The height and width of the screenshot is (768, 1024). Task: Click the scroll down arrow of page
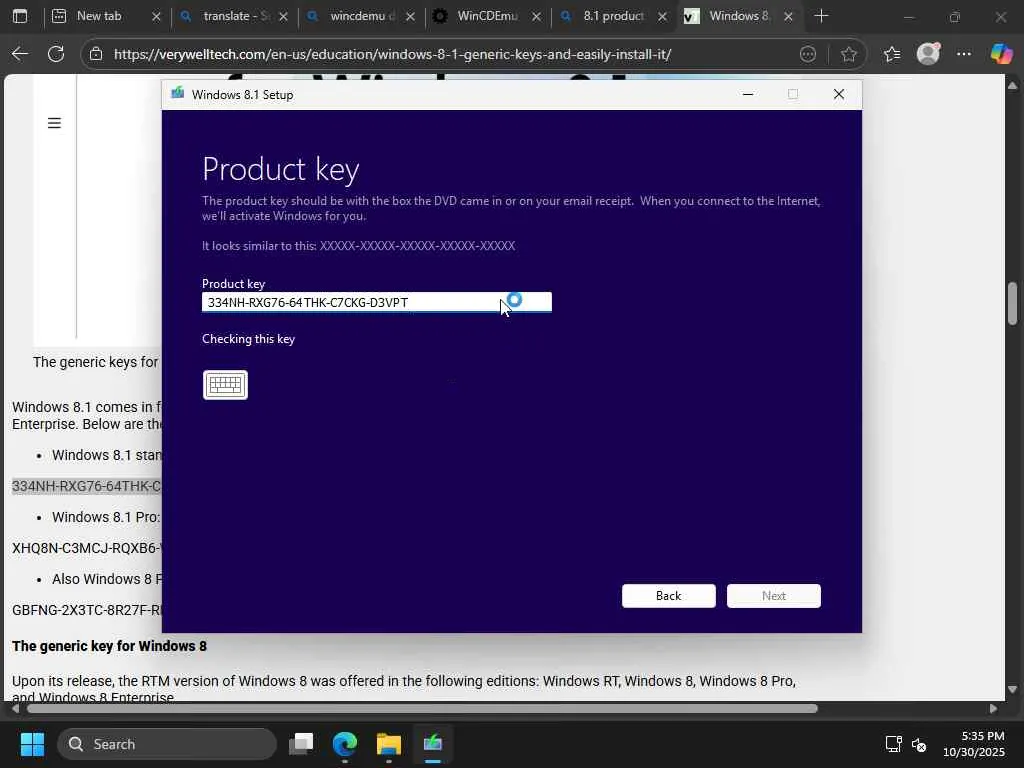[1012, 689]
